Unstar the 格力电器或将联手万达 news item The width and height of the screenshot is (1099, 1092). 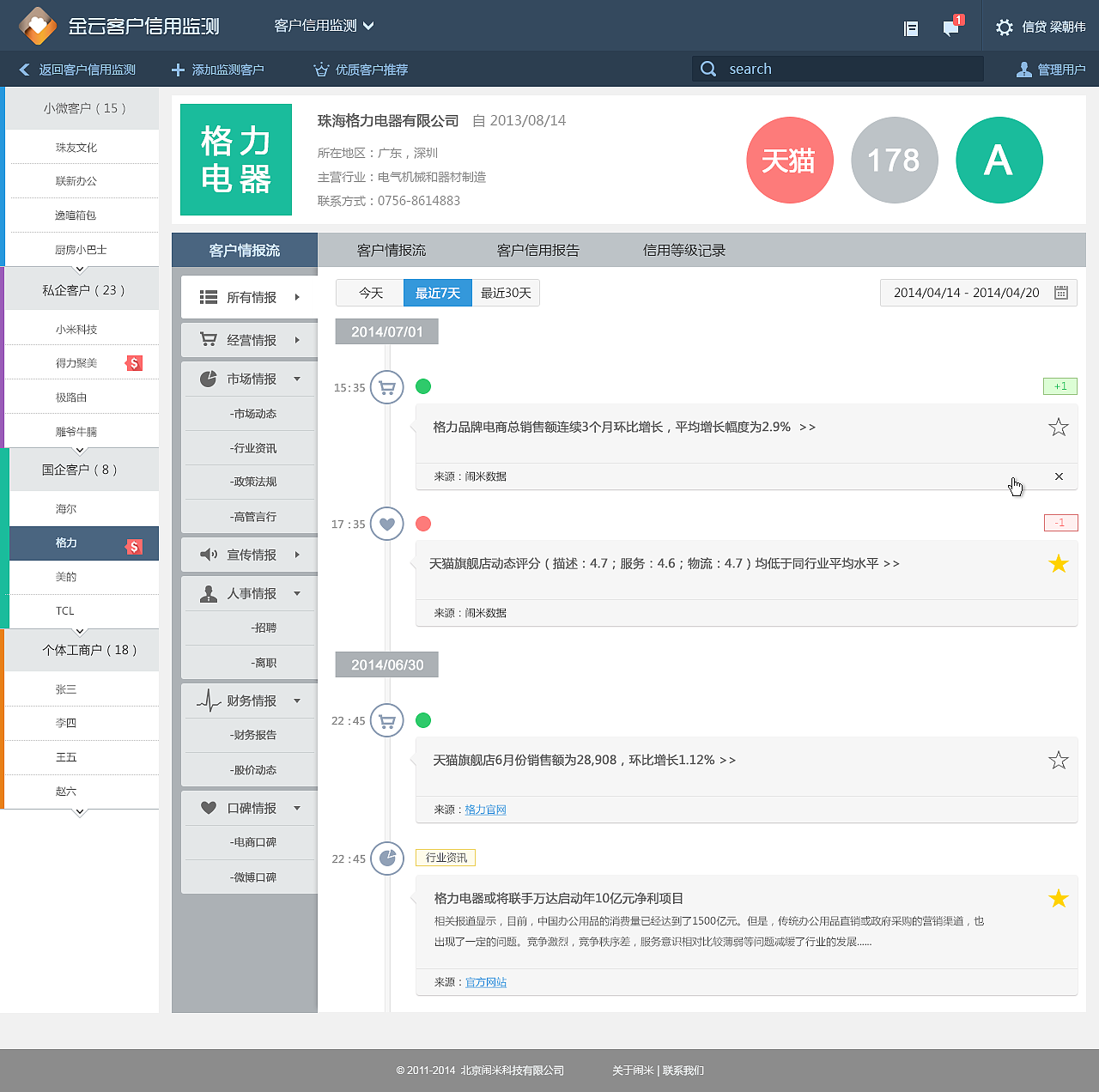pyautogui.click(x=1059, y=898)
